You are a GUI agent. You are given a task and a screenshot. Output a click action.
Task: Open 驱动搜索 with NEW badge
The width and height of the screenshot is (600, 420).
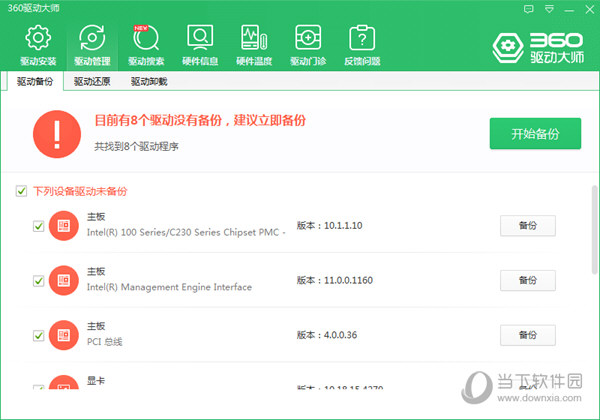146,45
